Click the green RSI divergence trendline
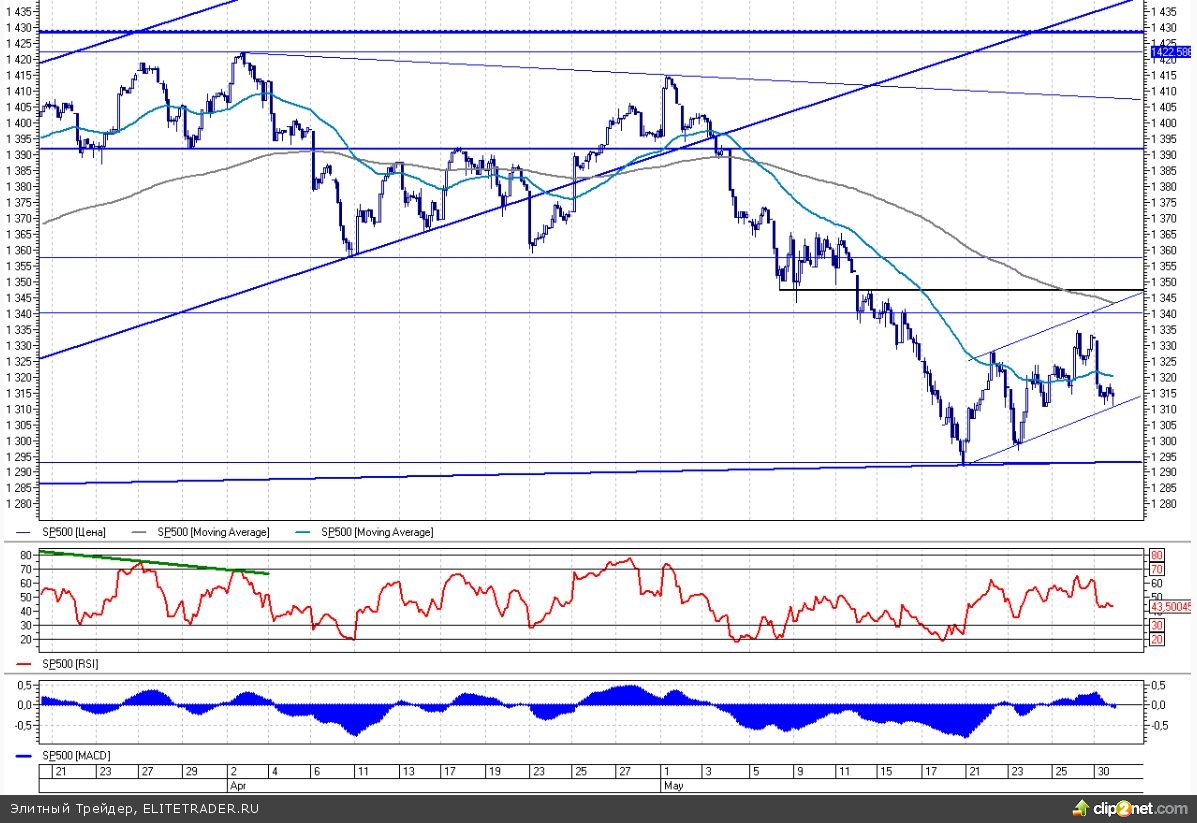Screen dimensions: 1197x823 point(150,561)
